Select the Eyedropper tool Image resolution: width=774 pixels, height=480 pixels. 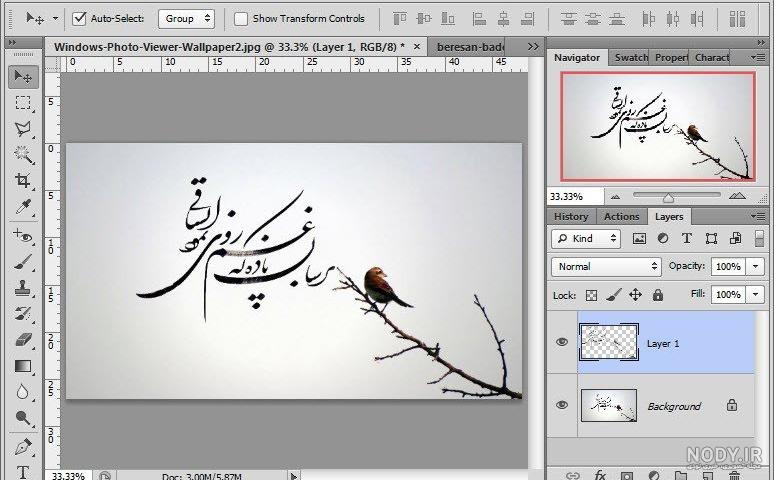(x=23, y=207)
